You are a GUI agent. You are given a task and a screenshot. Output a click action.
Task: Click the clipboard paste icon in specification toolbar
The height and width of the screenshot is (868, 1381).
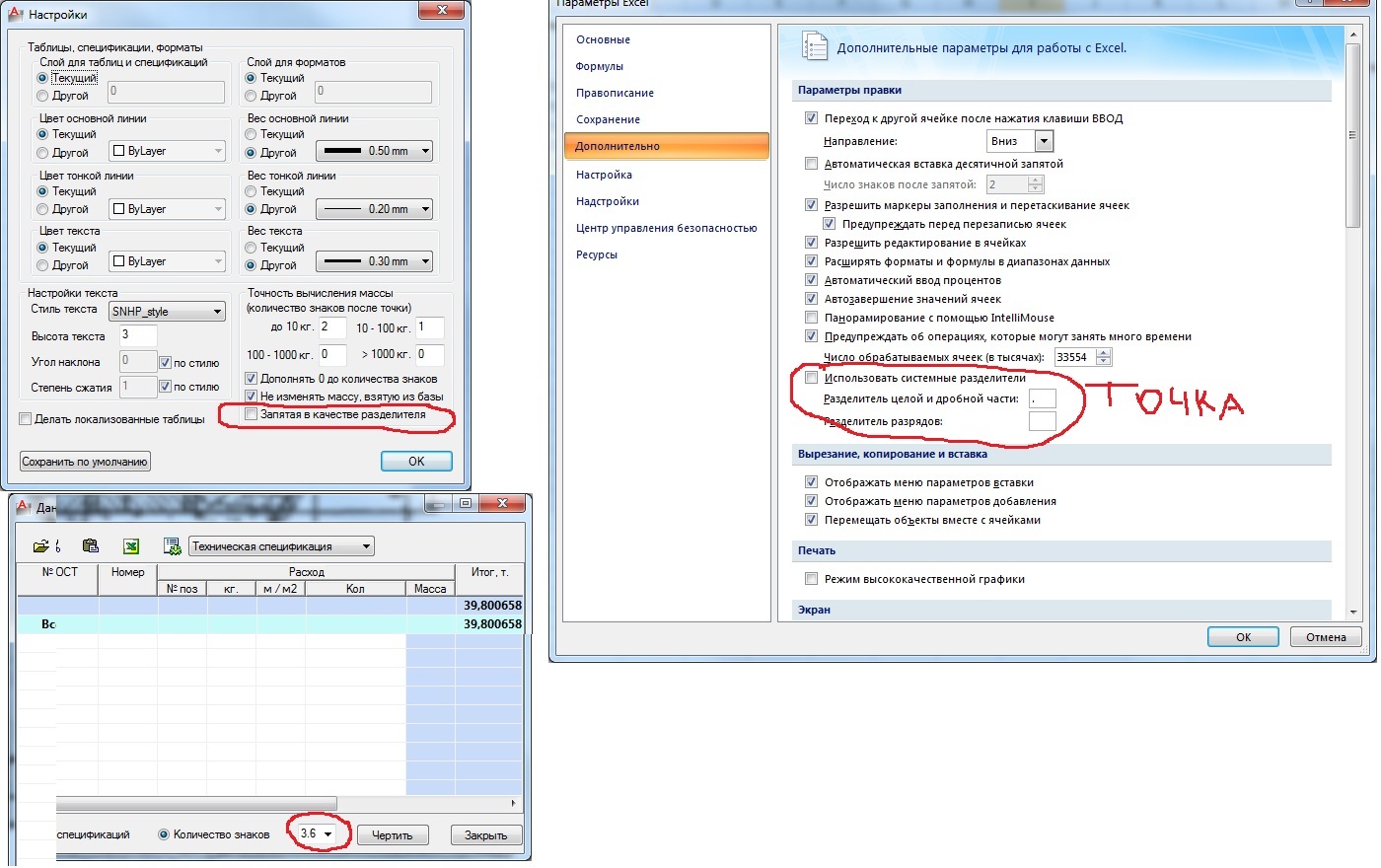click(90, 546)
